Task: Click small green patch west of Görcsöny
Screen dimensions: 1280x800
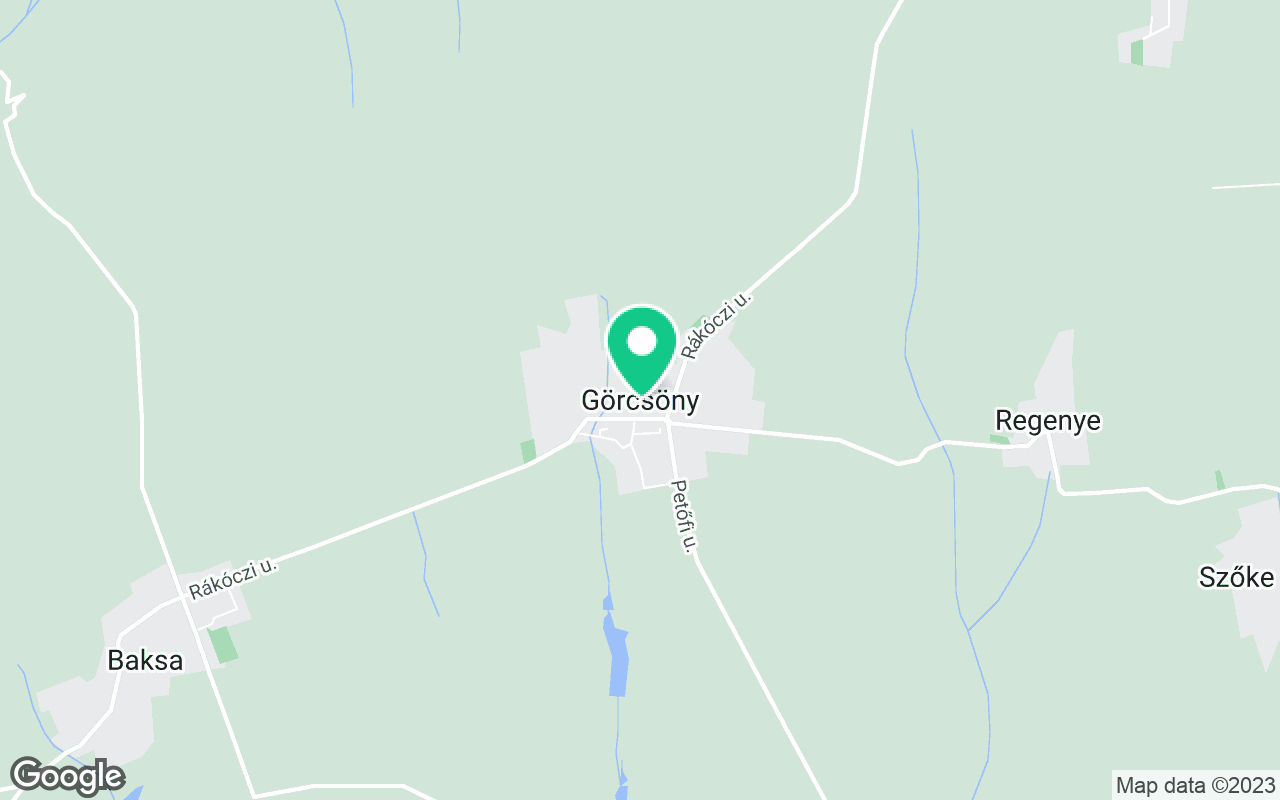Action: pos(528,451)
